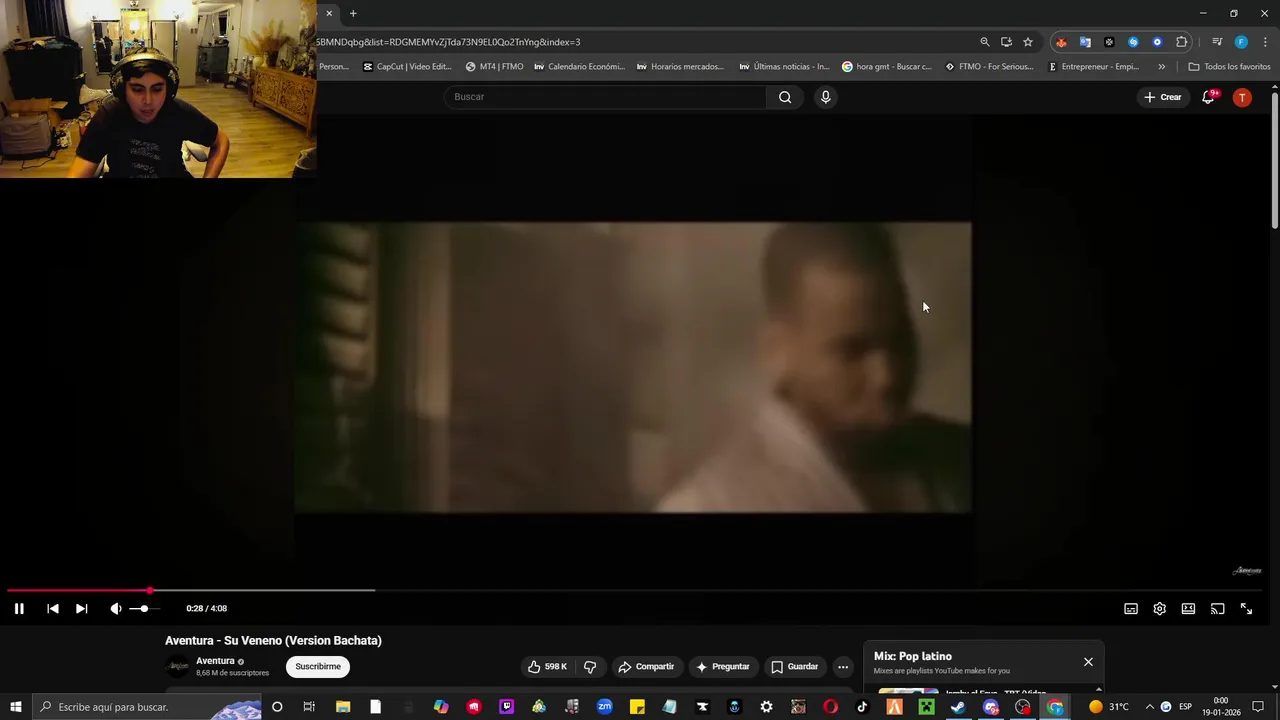Subscribe with the Suscribirme button

click(x=318, y=667)
